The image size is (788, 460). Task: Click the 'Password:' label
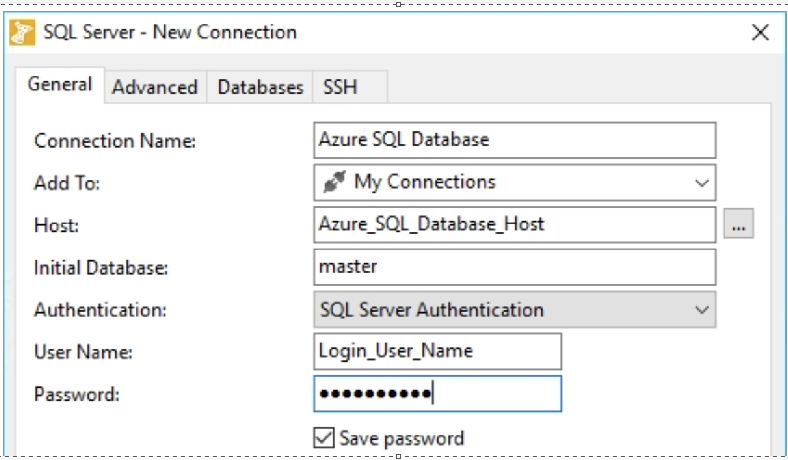coord(77,395)
